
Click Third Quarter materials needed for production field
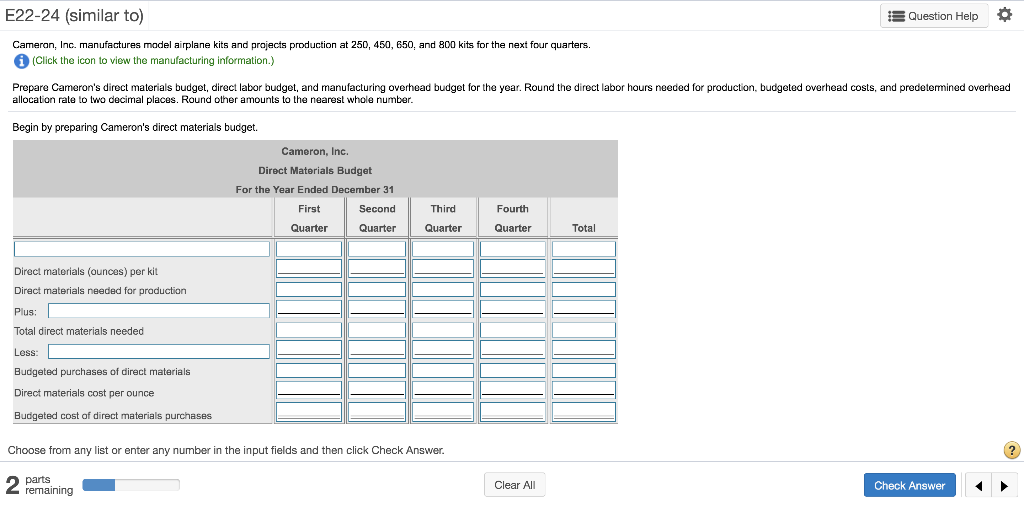click(443, 289)
